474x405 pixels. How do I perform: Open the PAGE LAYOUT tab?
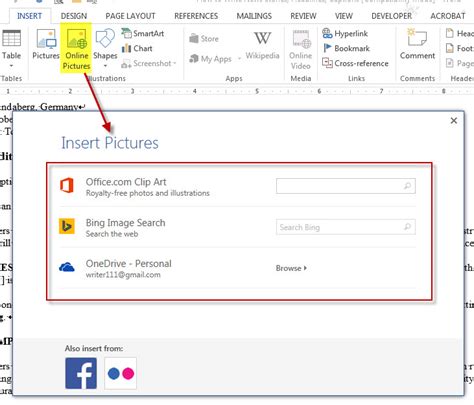(130, 16)
